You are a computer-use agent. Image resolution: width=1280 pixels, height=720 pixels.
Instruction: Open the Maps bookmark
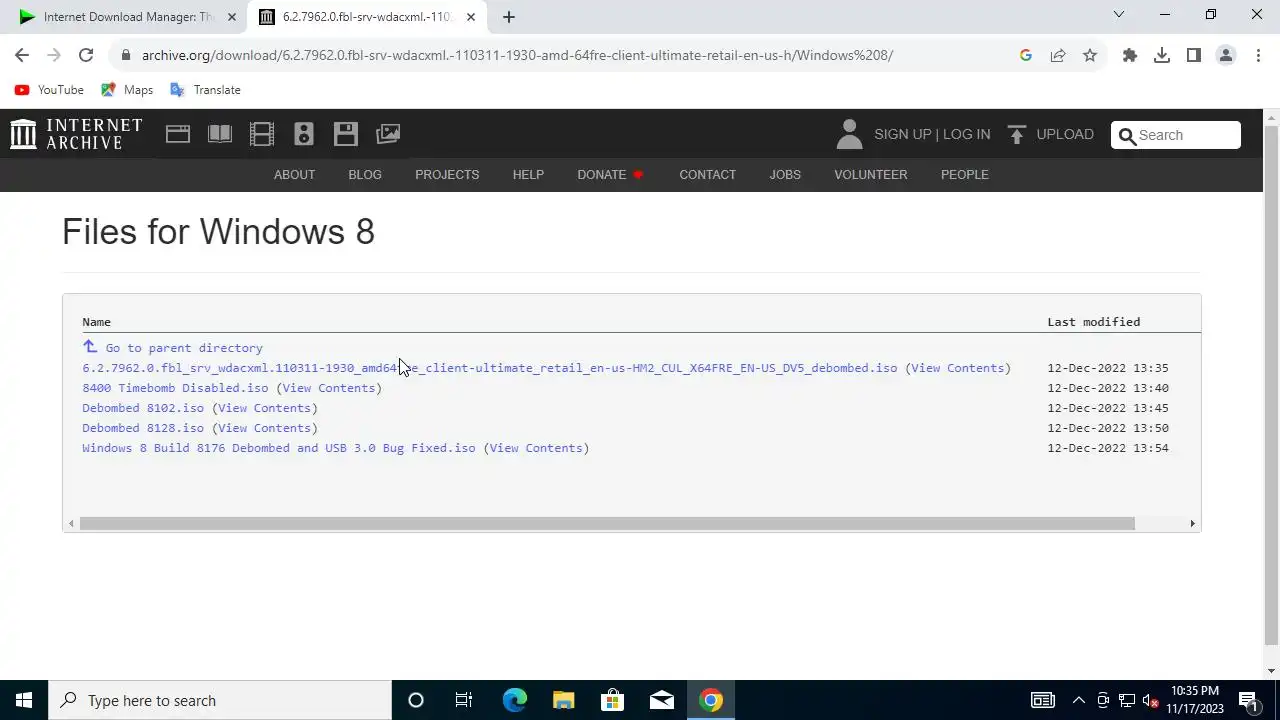pyautogui.click(x=127, y=90)
